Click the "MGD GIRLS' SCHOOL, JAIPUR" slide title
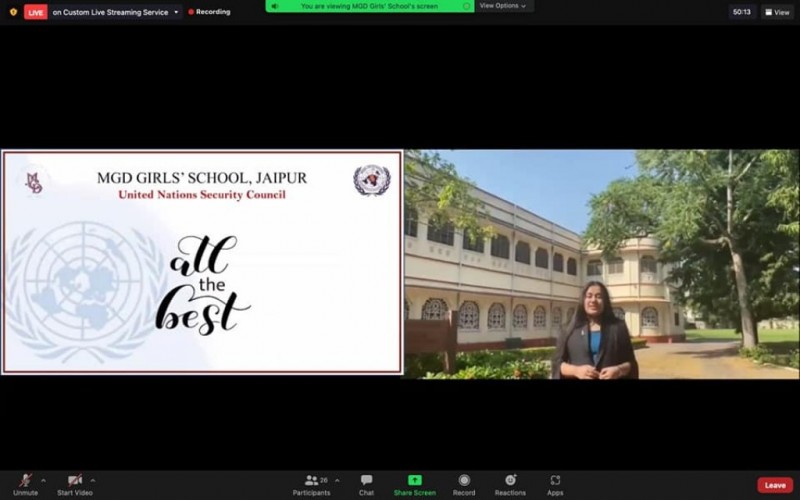The image size is (800, 500). tap(202, 178)
